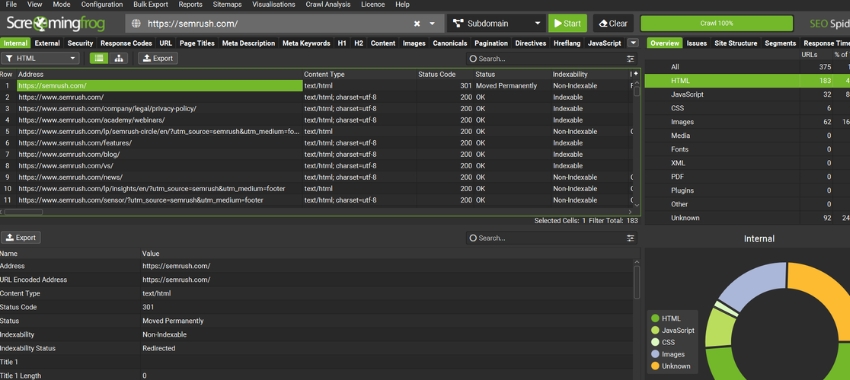850x380 pixels.
Task: Click the Start crawl button
Action: coord(567,24)
